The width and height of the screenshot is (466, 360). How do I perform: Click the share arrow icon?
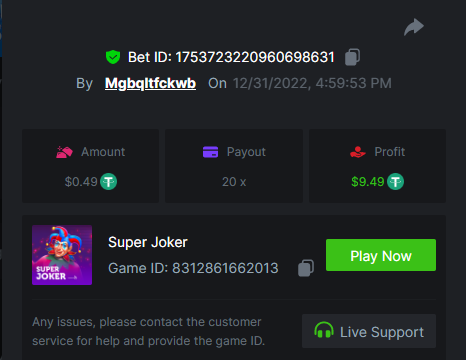414,27
